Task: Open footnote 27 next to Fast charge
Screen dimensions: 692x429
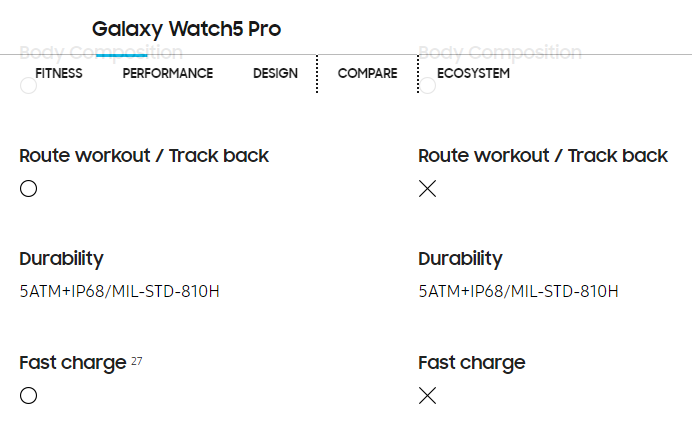Action: 137,360
